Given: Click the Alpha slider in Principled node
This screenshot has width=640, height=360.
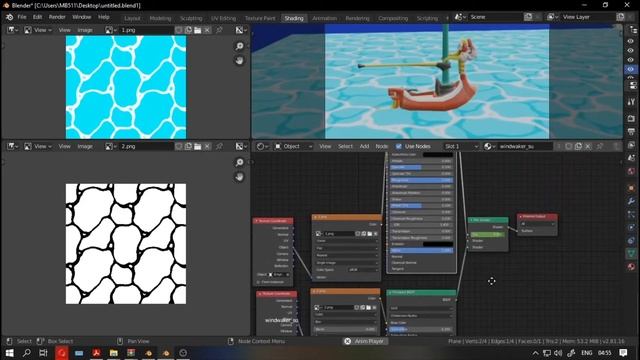Looking at the screenshot, I should (x=421, y=250).
